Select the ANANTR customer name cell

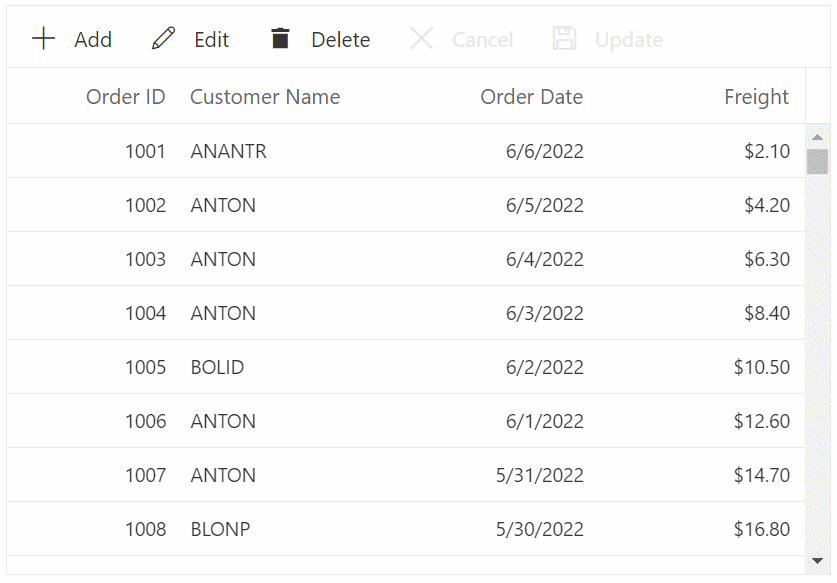pos(229,152)
